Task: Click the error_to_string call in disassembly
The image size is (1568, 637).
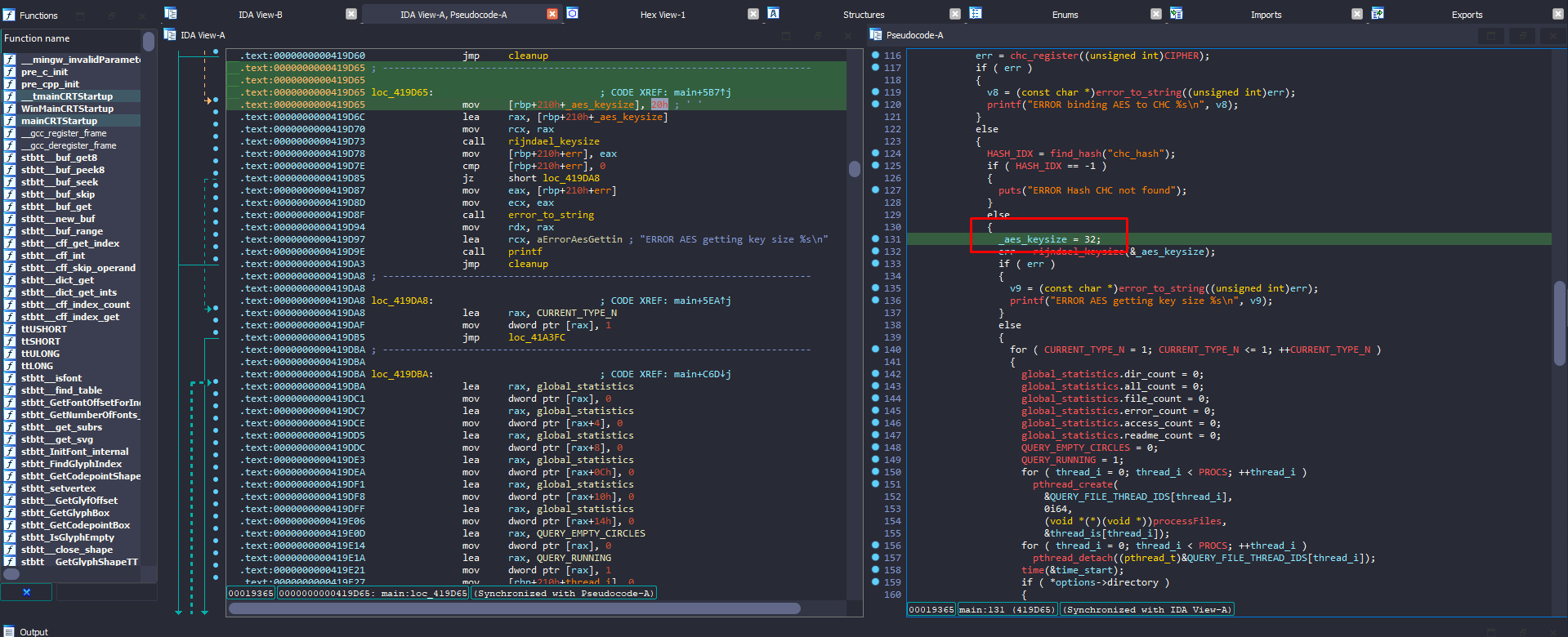Action: coord(551,215)
